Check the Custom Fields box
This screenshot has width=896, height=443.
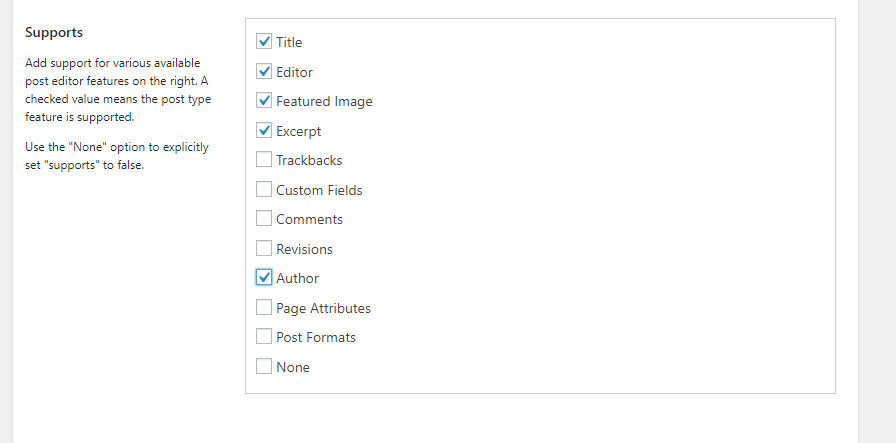[x=264, y=189]
